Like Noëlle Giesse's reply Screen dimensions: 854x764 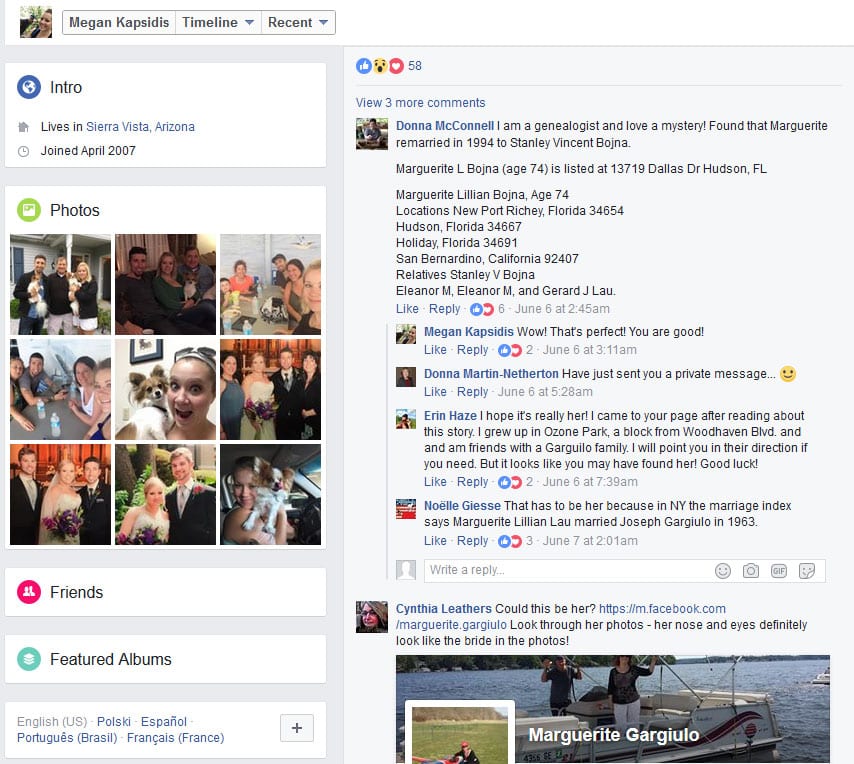pyautogui.click(x=435, y=541)
